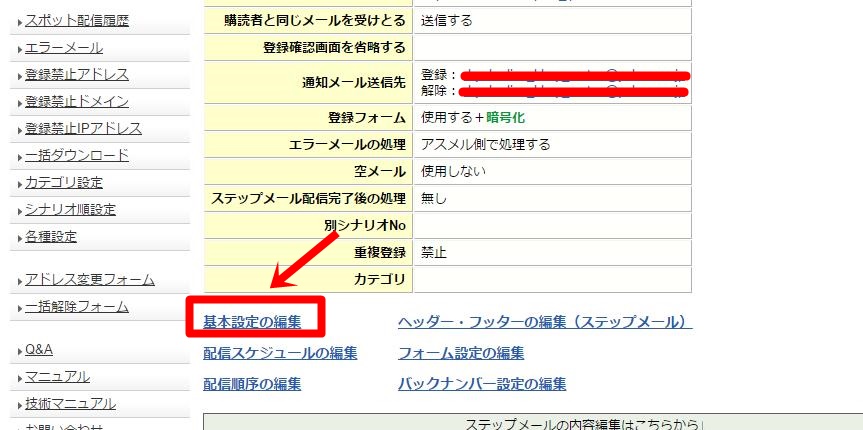Open 各種設定 sidebar link

pyautogui.click(x=51, y=237)
